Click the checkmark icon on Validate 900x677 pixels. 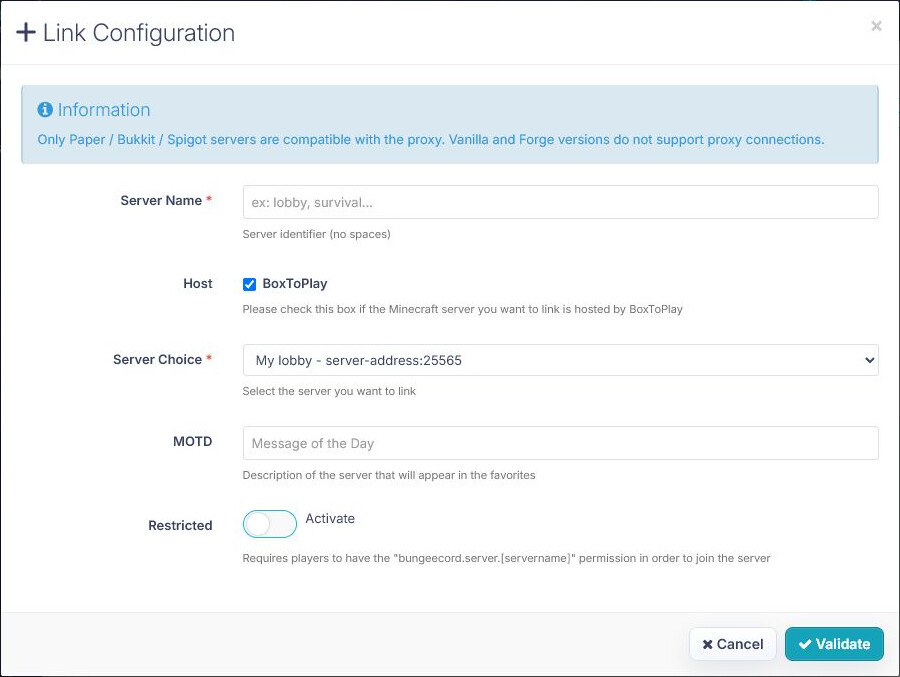pyautogui.click(x=805, y=644)
